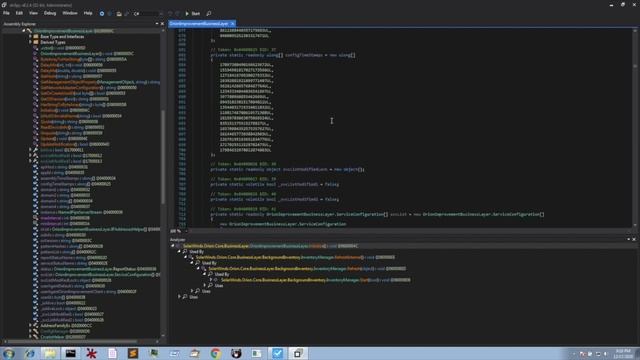This screenshot has height=360, width=640.
Task: Click the Start debugging button
Action: [x=193, y=13]
